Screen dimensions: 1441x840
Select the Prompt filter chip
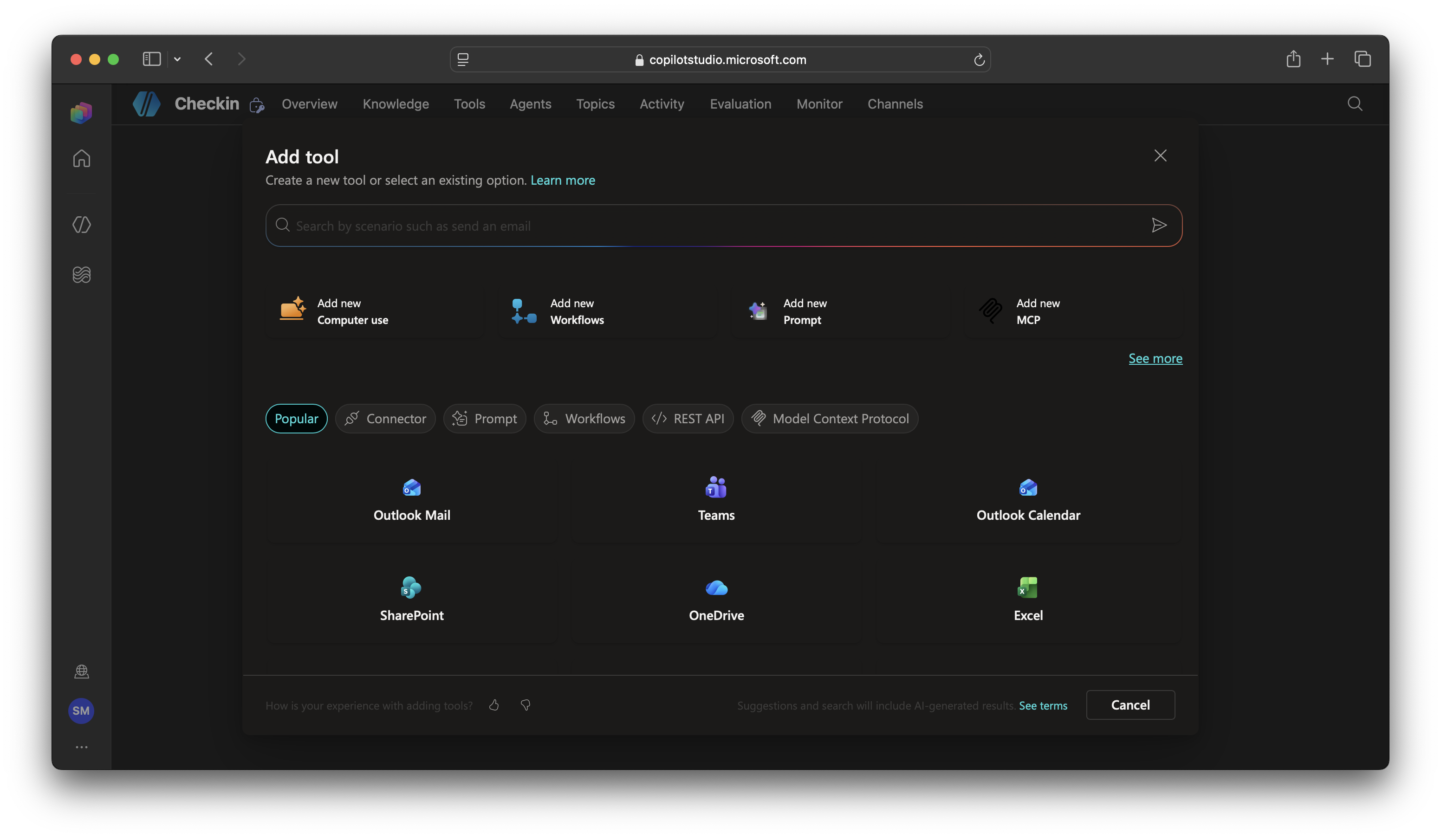pos(484,419)
